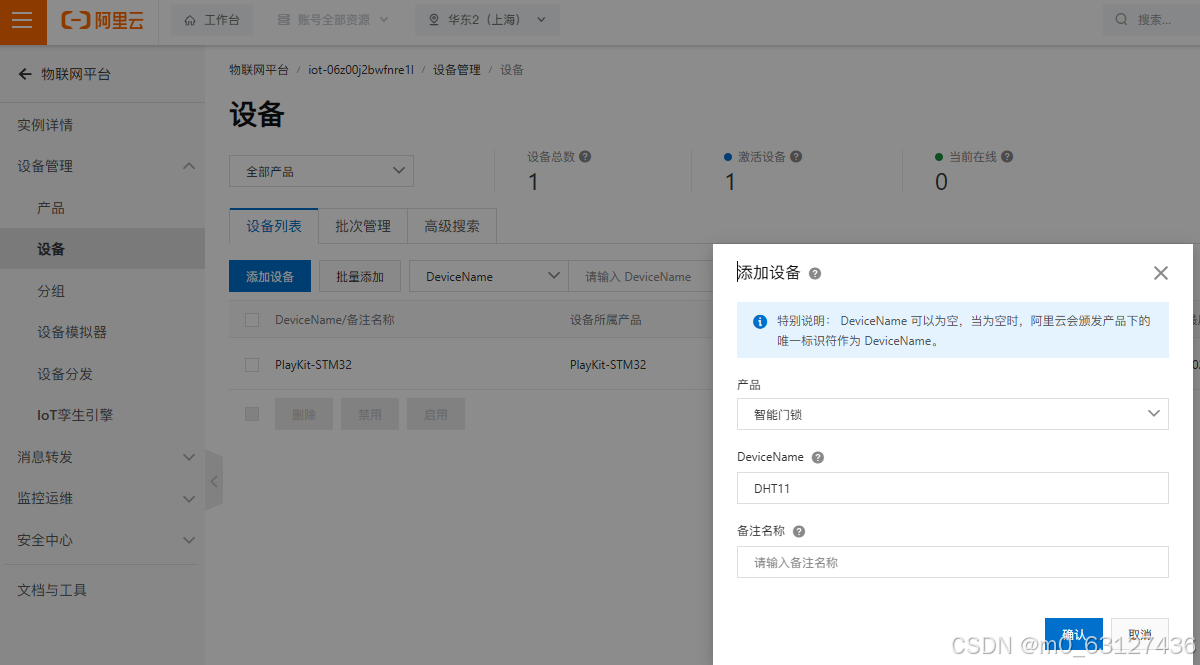Click the help icon beside DeviceName label
This screenshot has width=1200, height=665.
click(x=817, y=457)
